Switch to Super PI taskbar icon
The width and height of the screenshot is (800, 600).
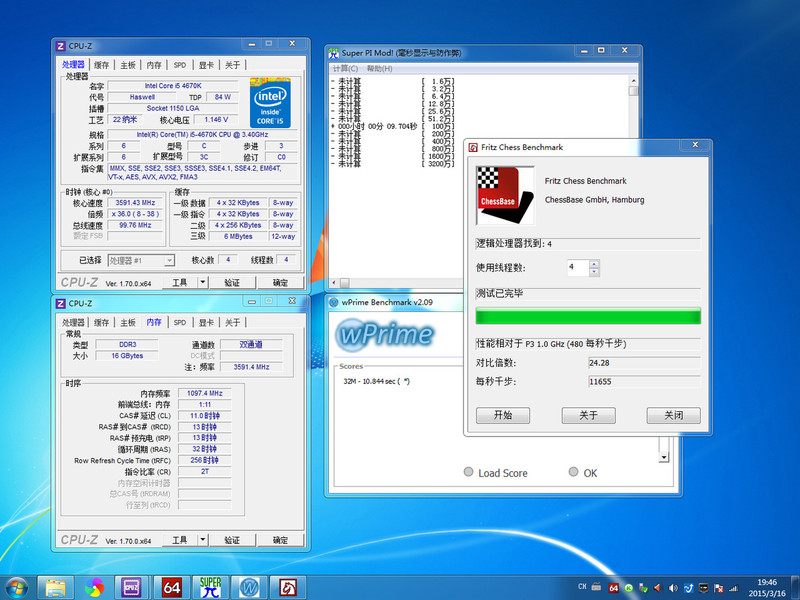click(x=210, y=585)
